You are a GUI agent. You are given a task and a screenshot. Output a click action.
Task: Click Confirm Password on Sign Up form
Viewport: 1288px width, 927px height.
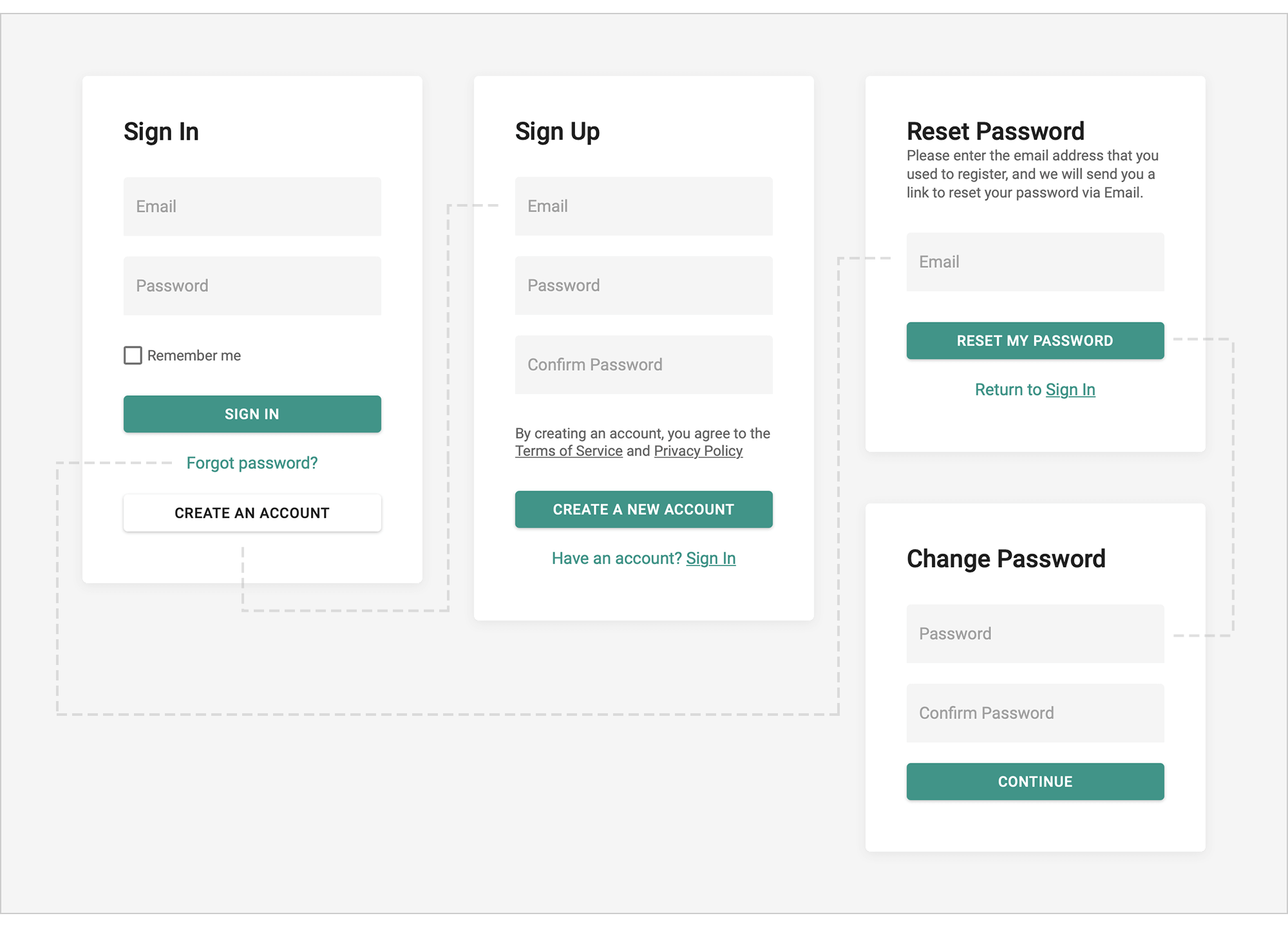pyautogui.click(x=643, y=364)
